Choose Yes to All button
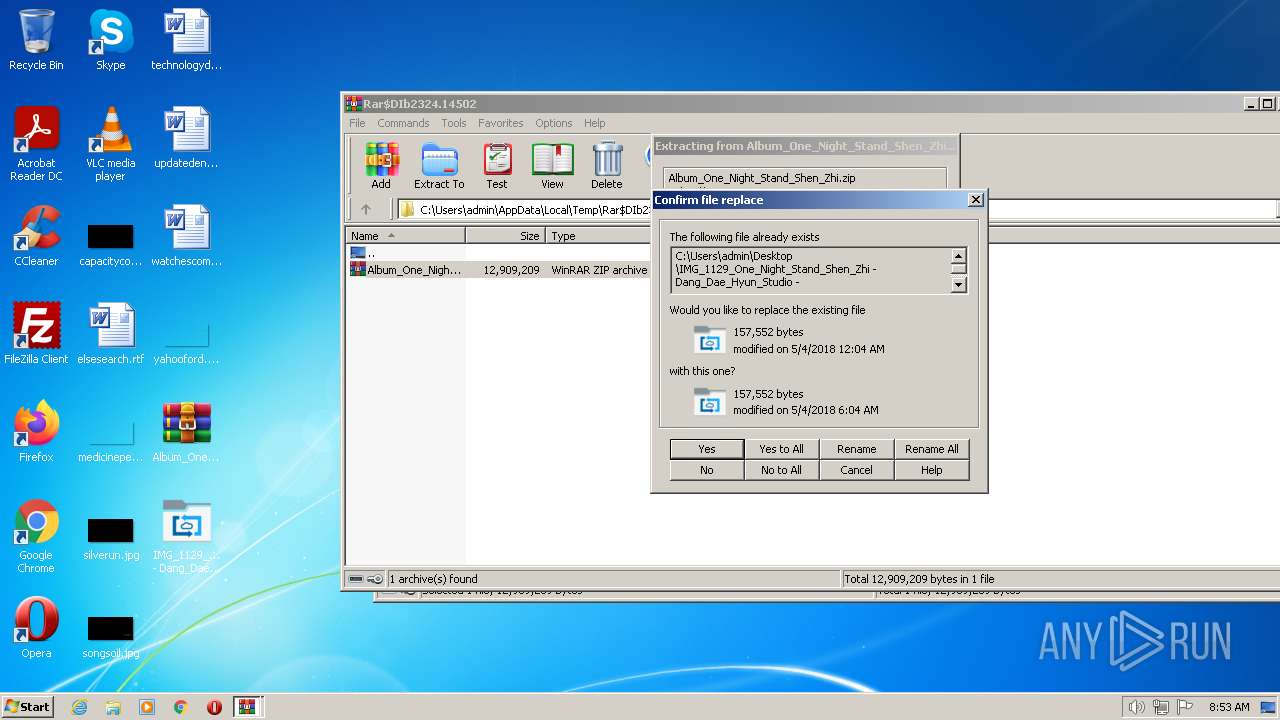Image resolution: width=1280 pixels, height=720 pixels. tap(781, 449)
